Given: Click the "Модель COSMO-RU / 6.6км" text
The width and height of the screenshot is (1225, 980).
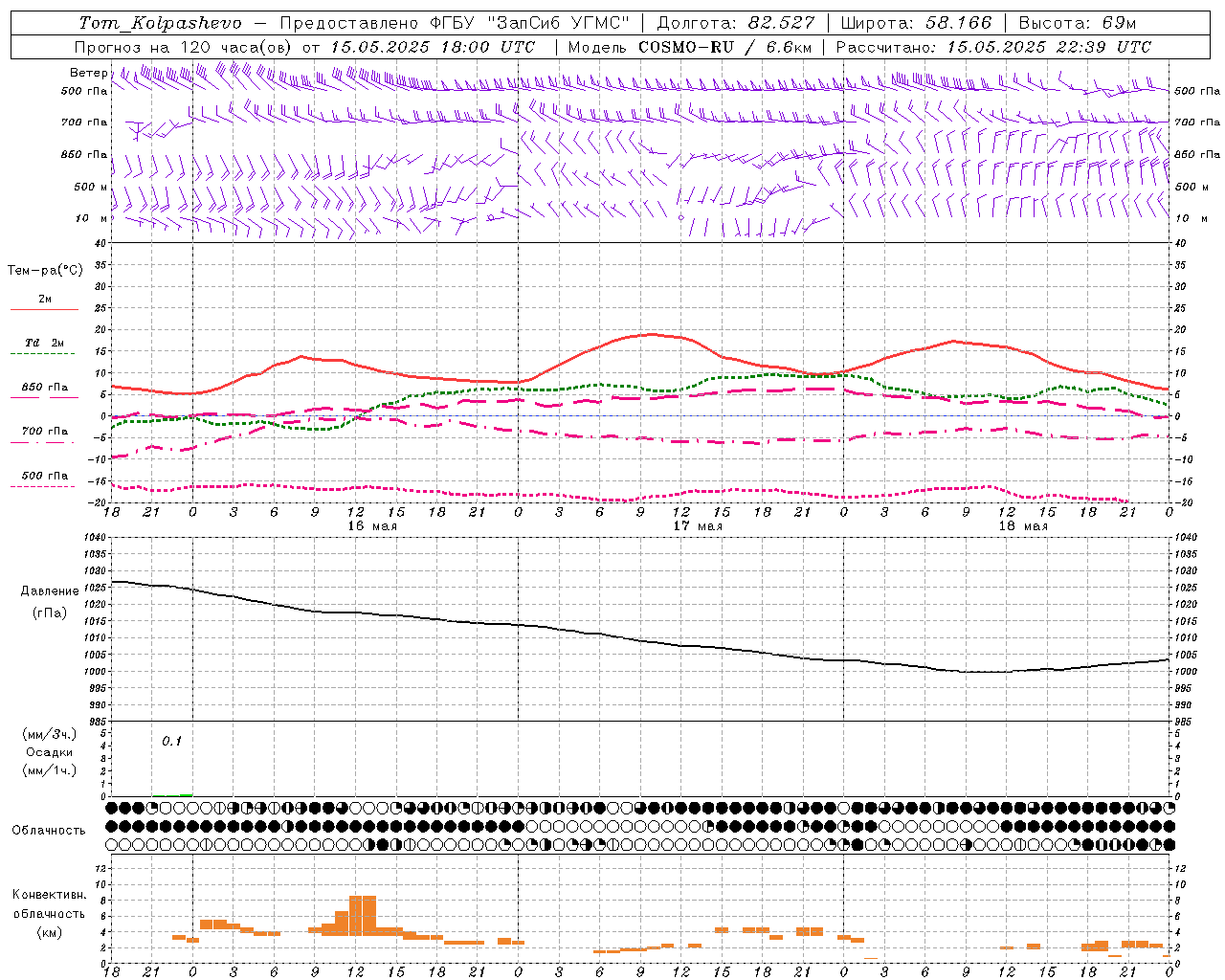Looking at the screenshot, I should (x=690, y=47).
